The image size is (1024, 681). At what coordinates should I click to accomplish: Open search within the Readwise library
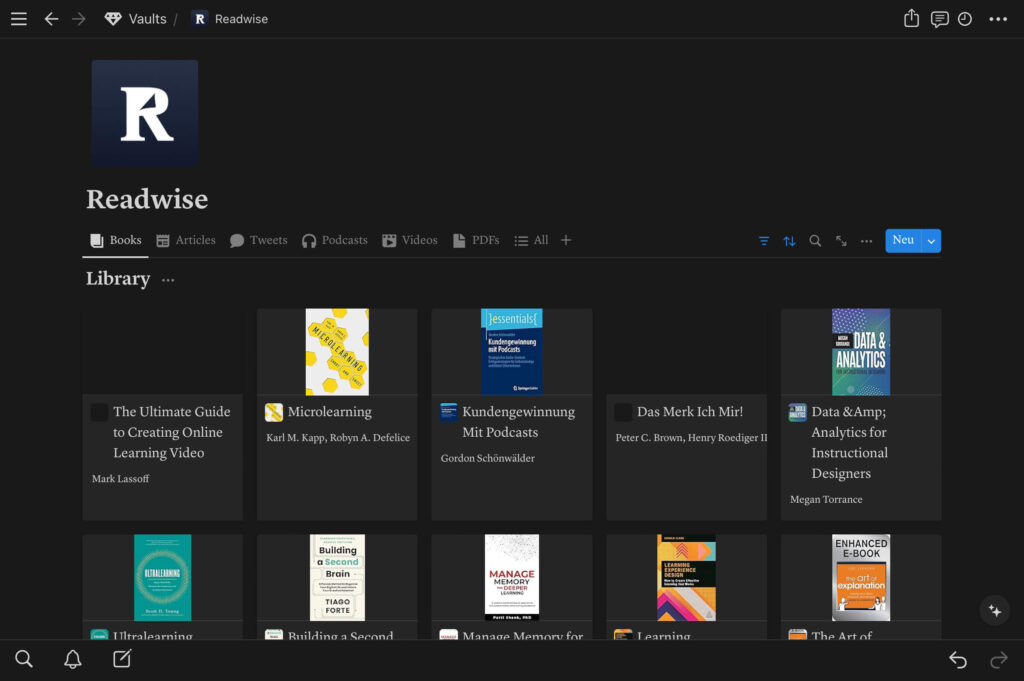(x=815, y=240)
